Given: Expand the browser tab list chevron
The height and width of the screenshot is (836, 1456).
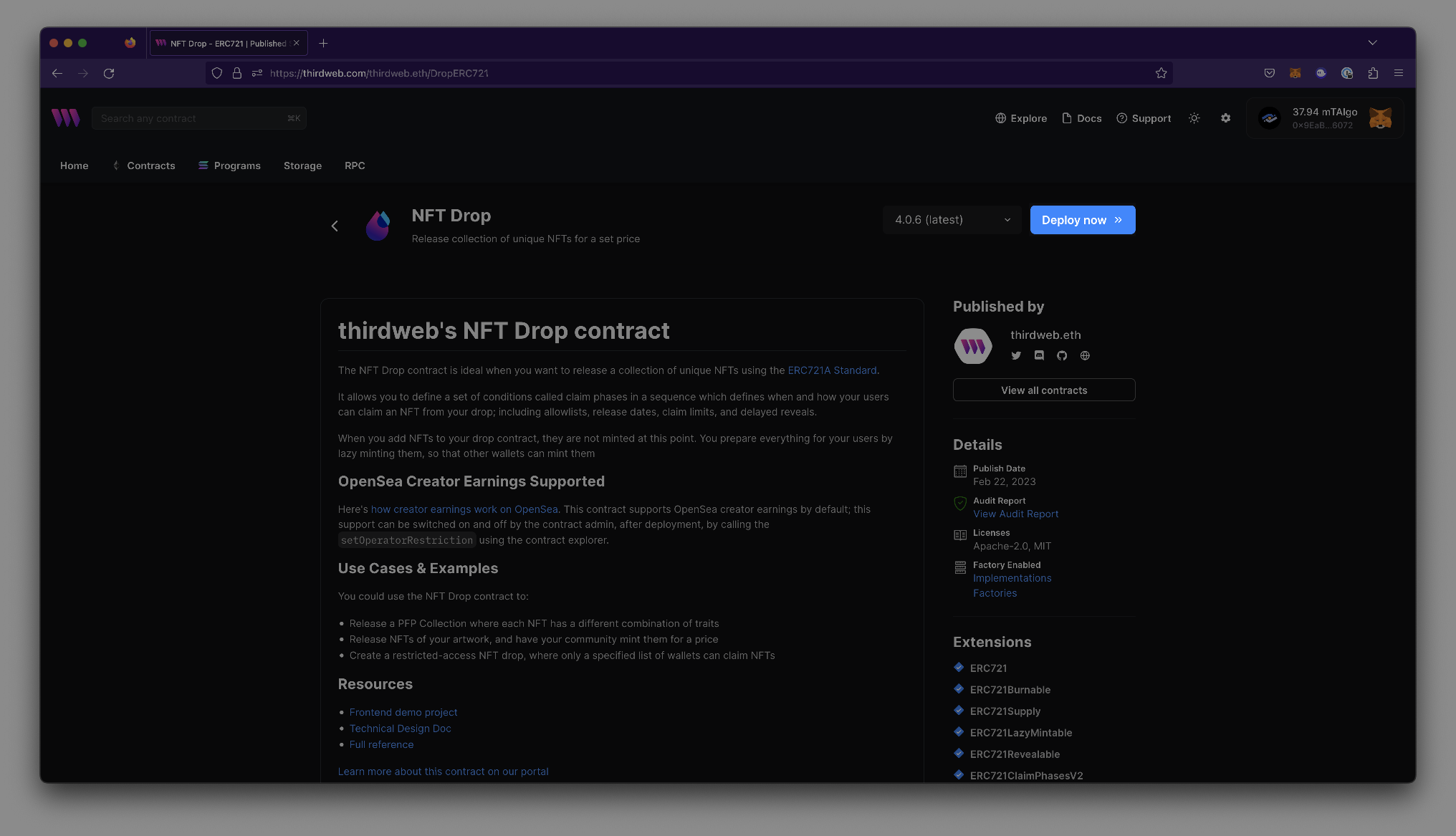Looking at the screenshot, I should [x=1372, y=43].
